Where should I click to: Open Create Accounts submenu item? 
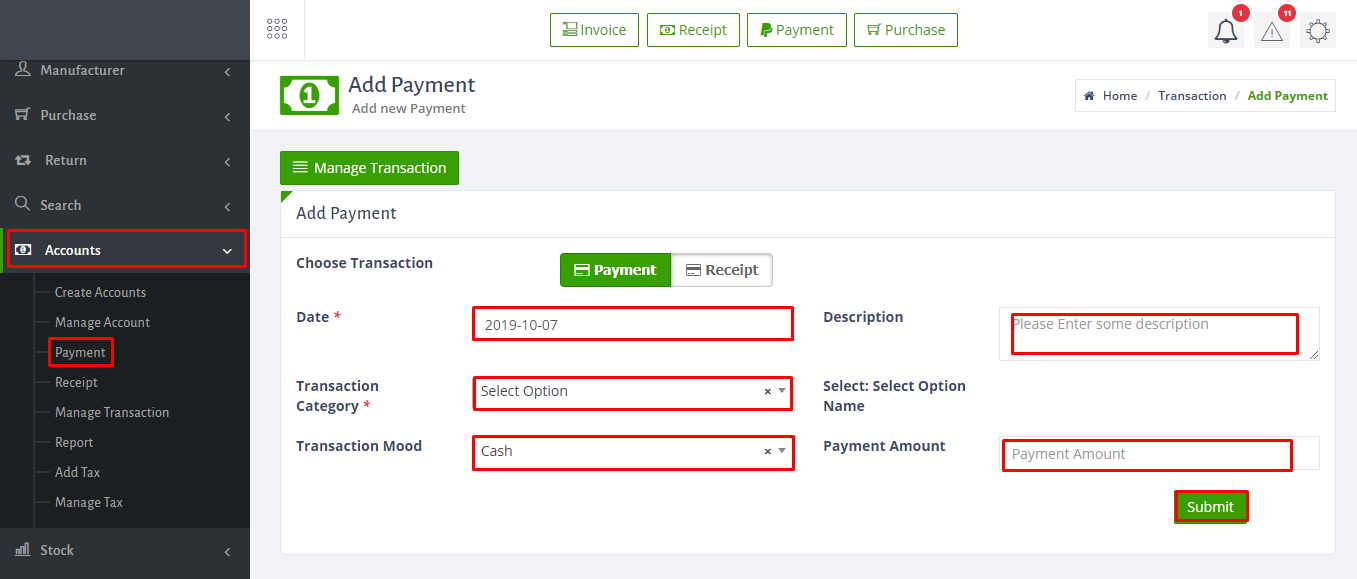100,292
